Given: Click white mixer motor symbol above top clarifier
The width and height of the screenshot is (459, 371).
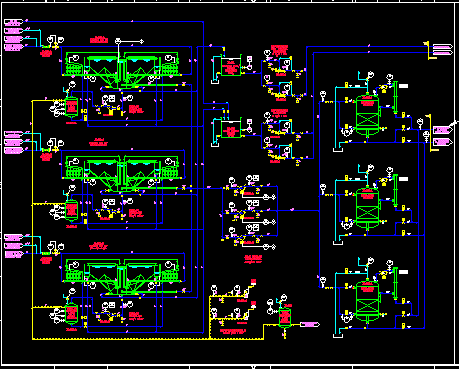Looking at the screenshot, I should [118, 41].
